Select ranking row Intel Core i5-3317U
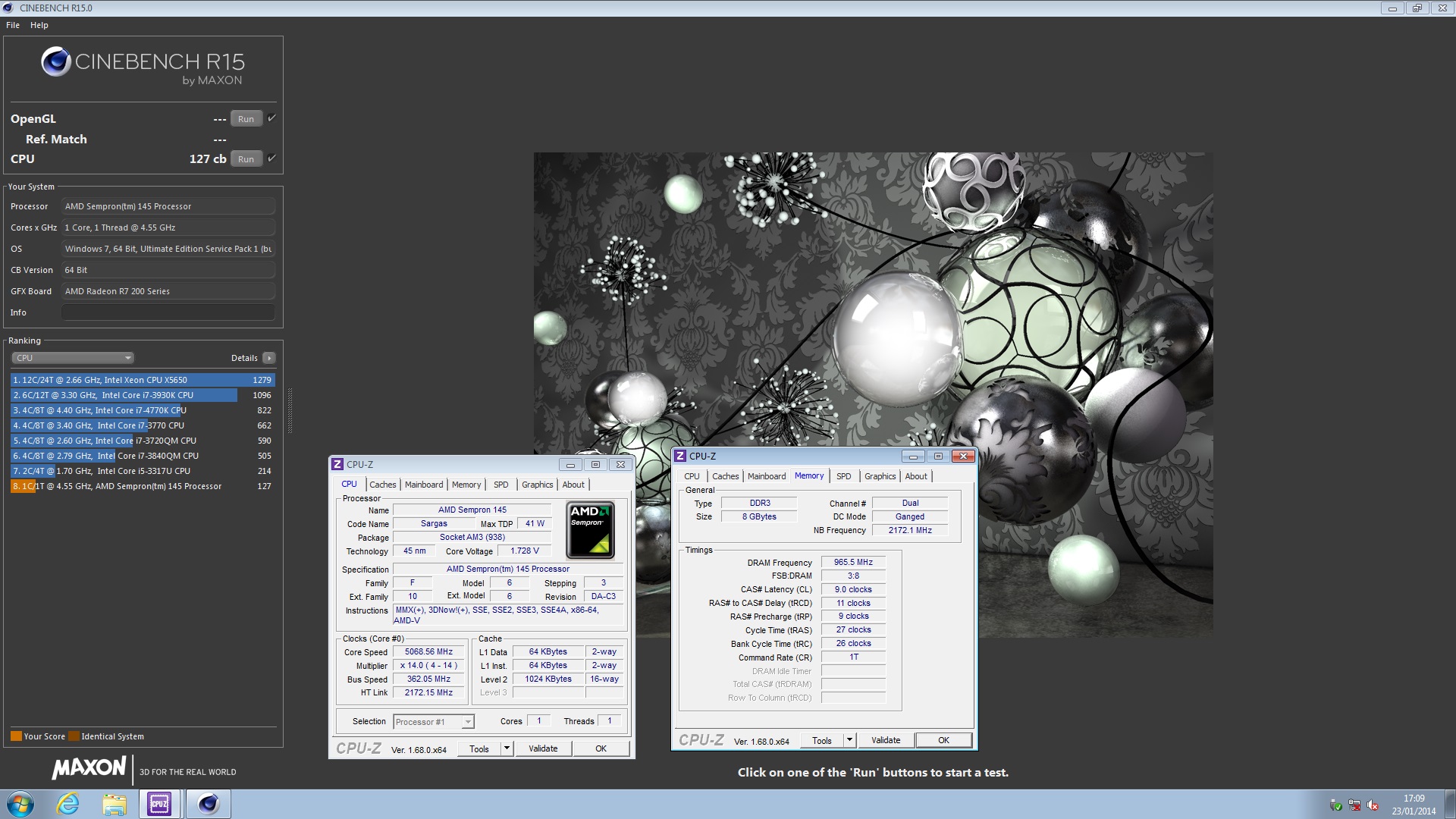 pyautogui.click(x=143, y=471)
